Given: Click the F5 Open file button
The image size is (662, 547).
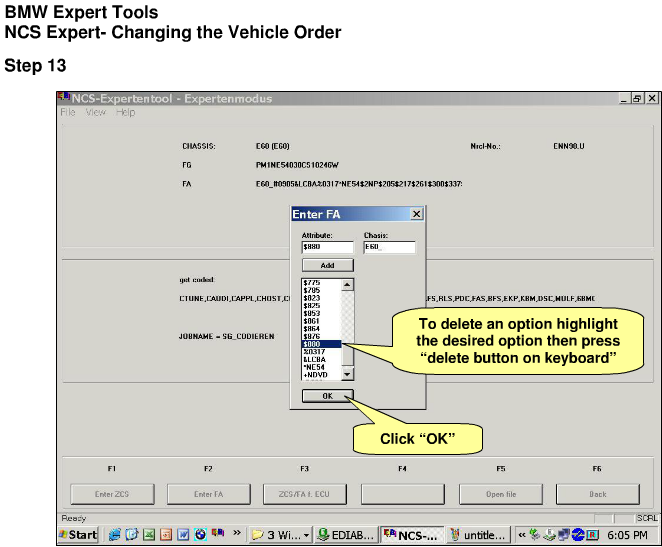Looking at the screenshot, I should (x=501, y=494).
